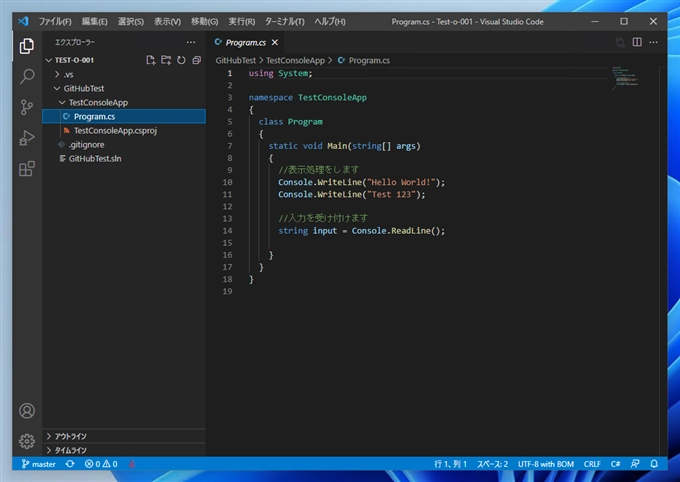Click Program.cs in the breadcrumb

click(x=369, y=60)
